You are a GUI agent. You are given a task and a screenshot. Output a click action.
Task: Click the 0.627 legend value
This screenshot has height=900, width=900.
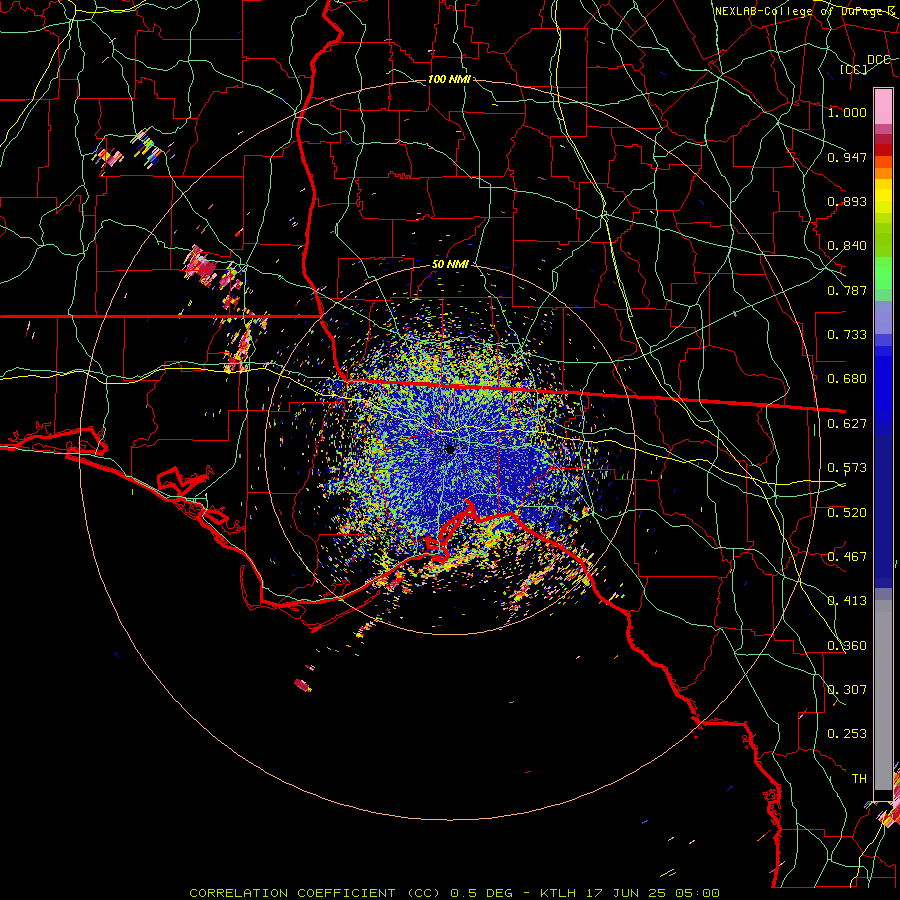pyautogui.click(x=847, y=424)
